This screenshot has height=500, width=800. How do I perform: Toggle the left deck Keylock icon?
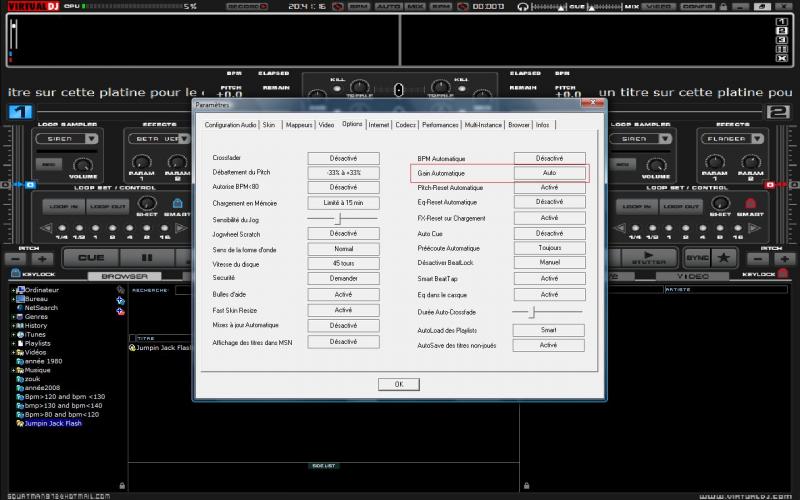pyautogui.click(x=15, y=273)
